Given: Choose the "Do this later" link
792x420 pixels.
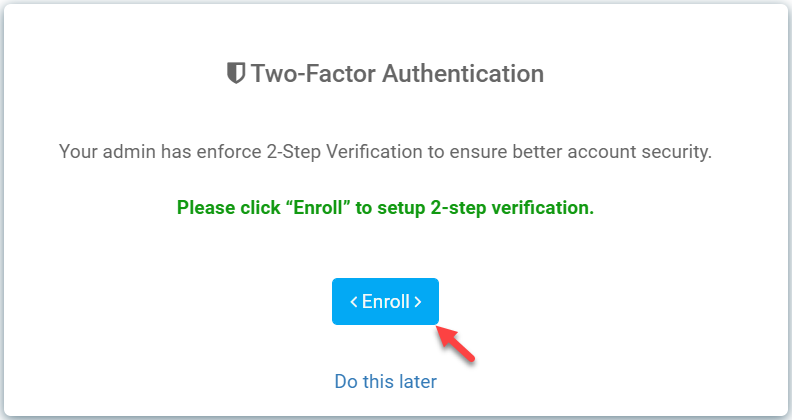Looking at the screenshot, I should point(385,381).
